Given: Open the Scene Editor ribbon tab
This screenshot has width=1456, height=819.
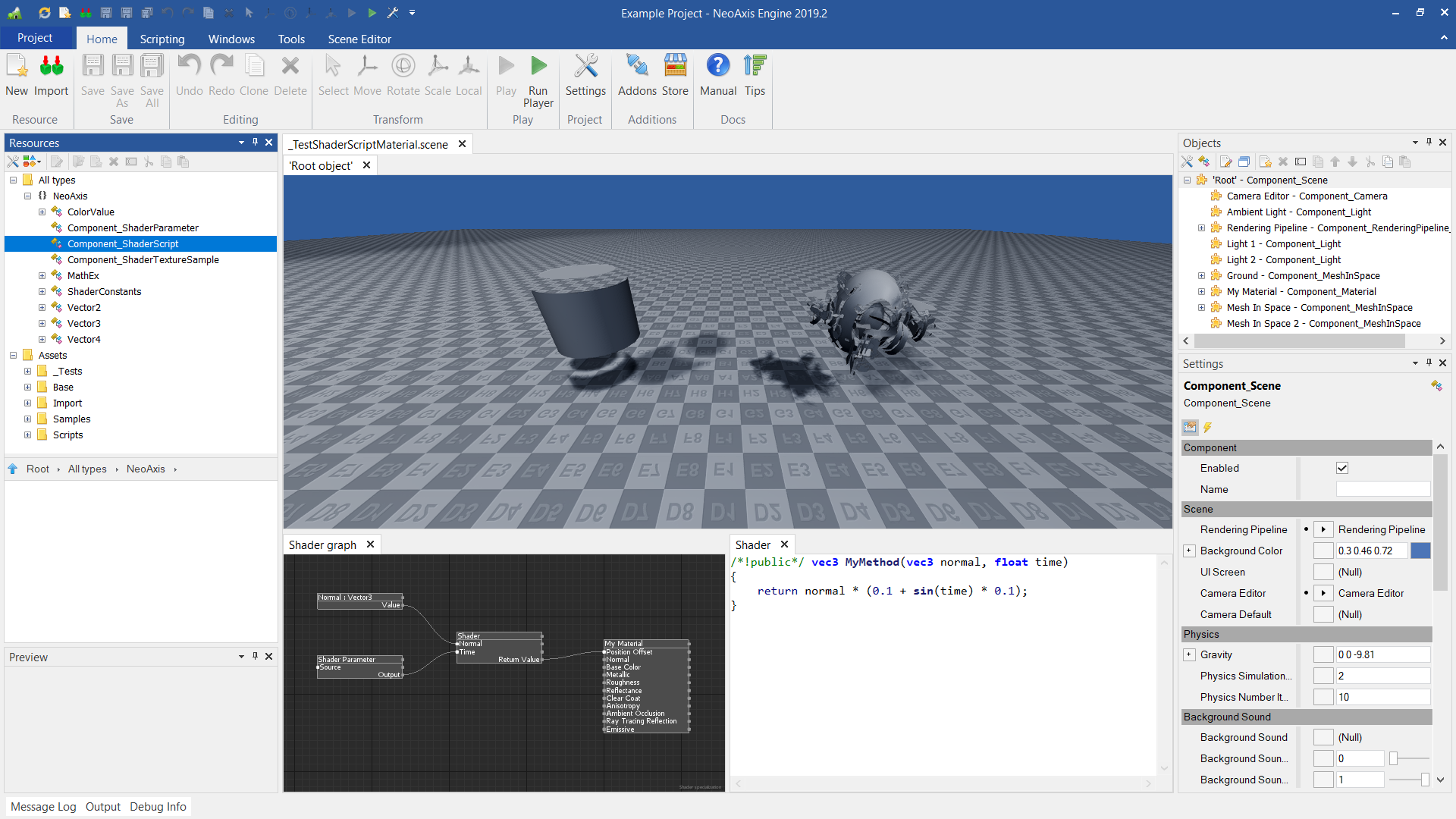Looking at the screenshot, I should tap(359, 39).
